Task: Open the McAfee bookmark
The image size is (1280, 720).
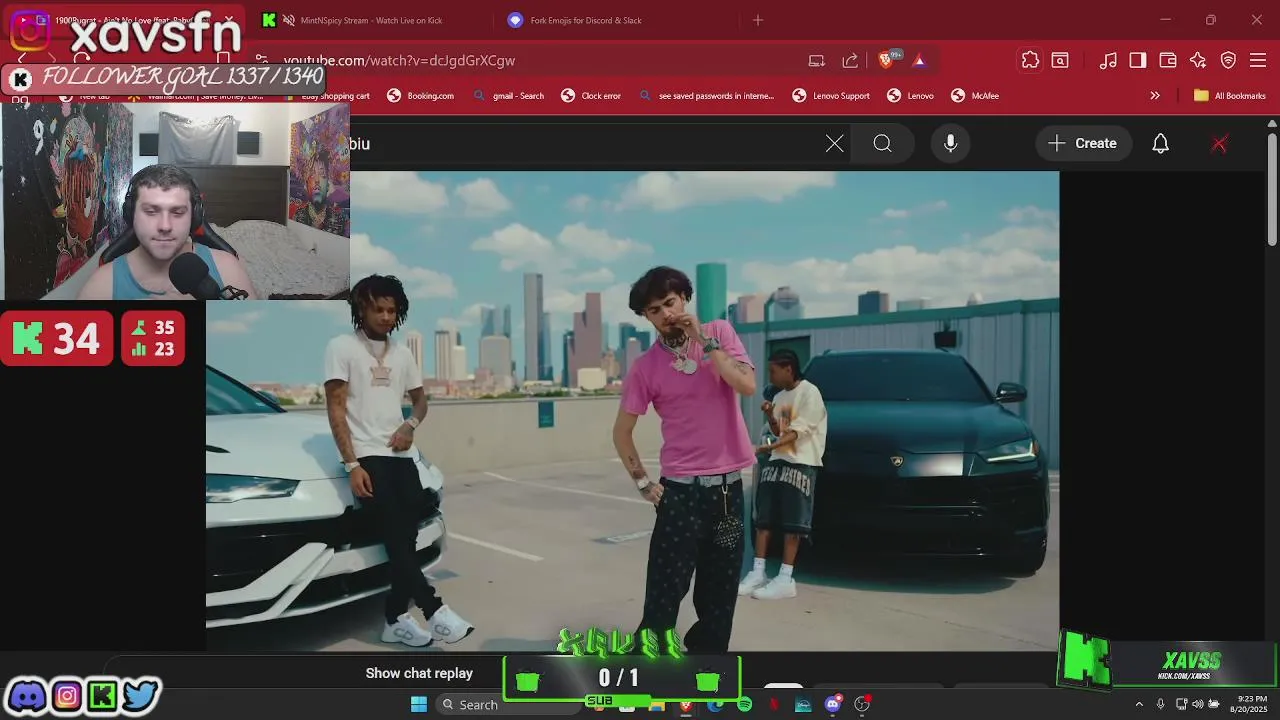Action: click(x=975, y=96)
